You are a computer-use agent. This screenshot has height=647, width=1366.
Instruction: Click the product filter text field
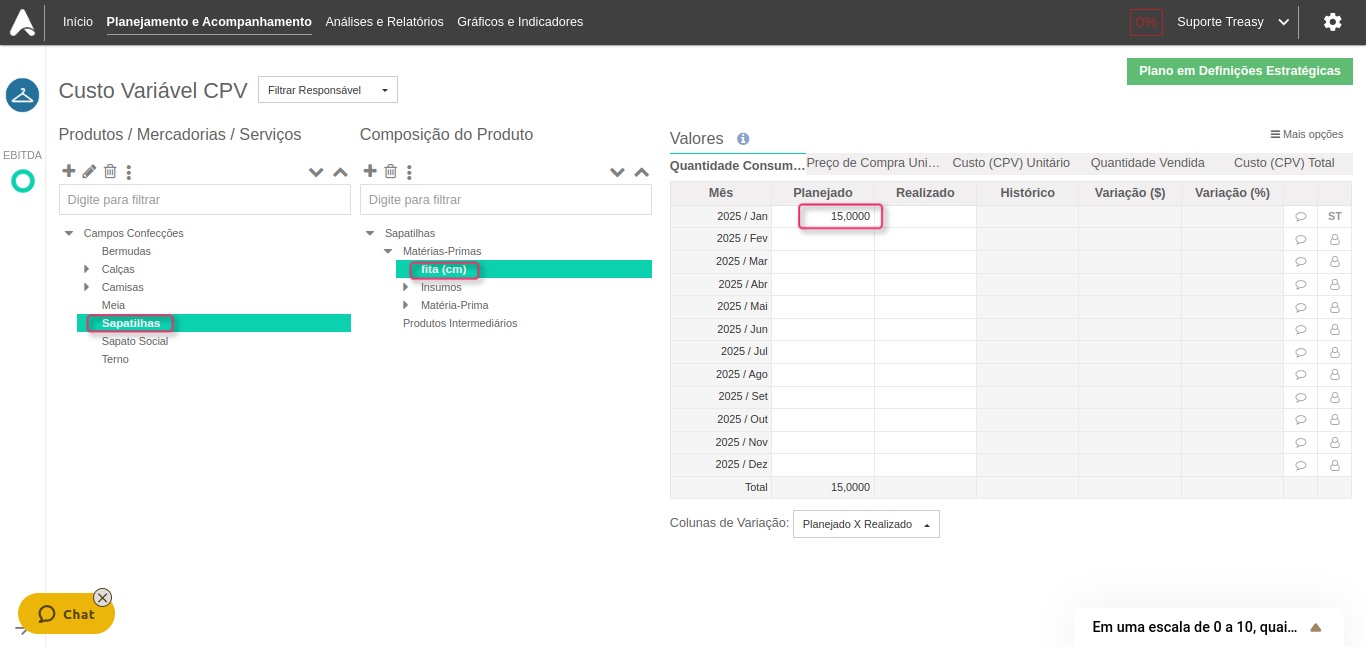click(x=204, y=200)
